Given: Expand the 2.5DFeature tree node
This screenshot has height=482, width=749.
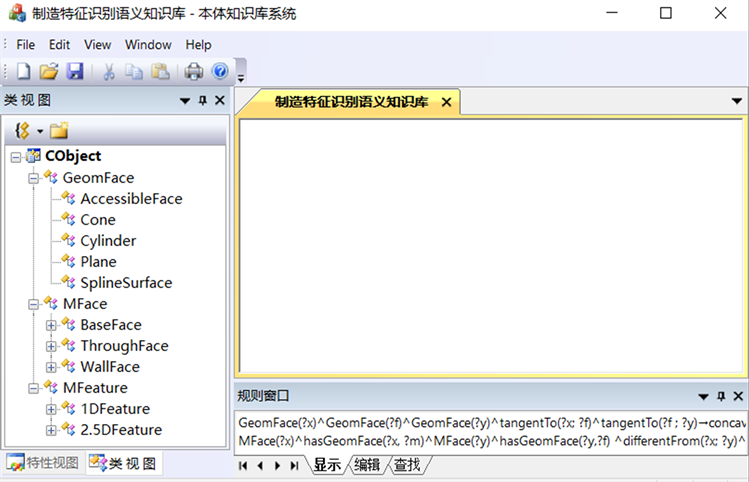Looking at the screenshot, I should tap(51, 430).
